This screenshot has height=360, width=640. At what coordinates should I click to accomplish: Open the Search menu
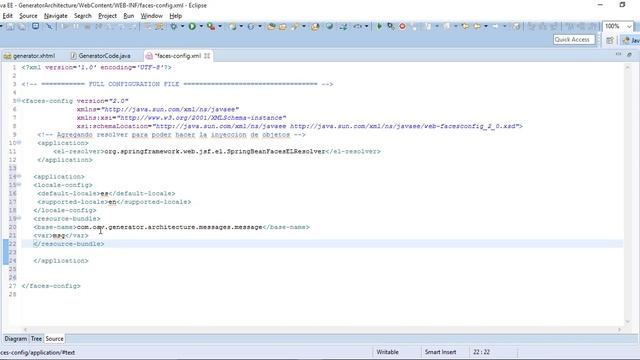83,16
